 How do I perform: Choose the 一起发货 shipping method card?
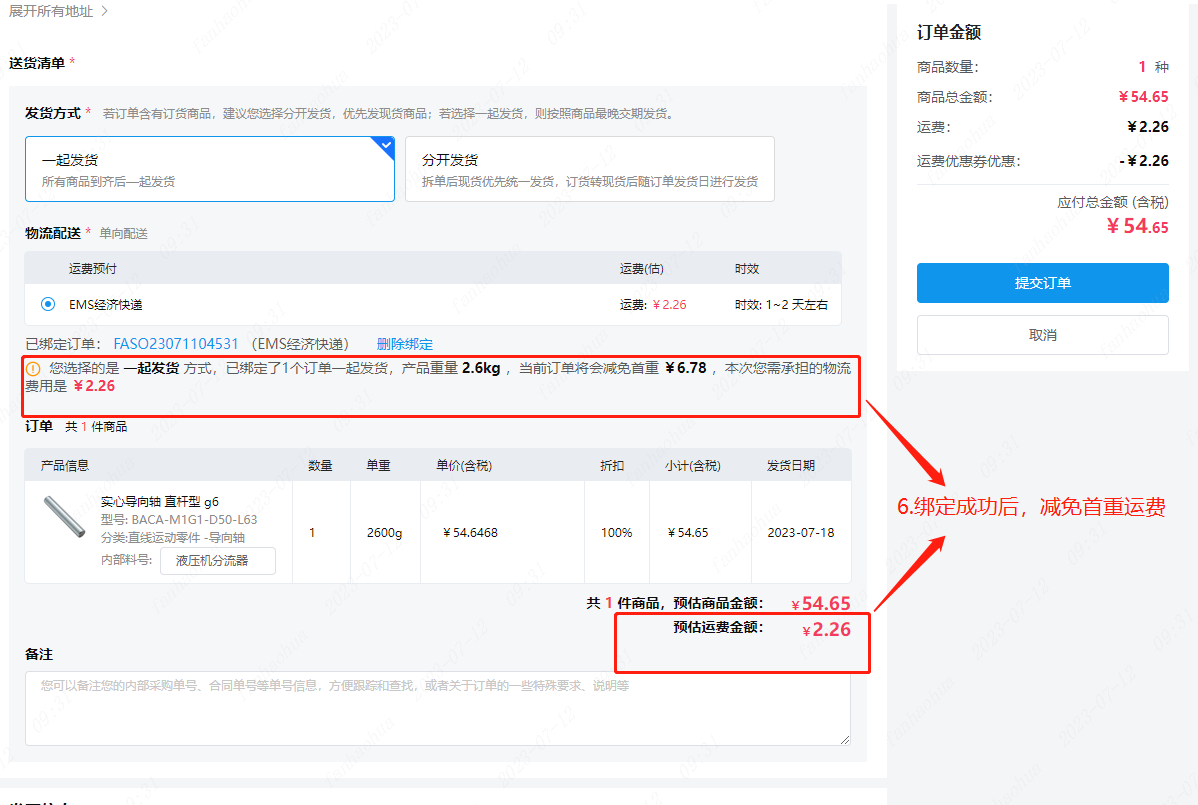click(x=209, y=169)
